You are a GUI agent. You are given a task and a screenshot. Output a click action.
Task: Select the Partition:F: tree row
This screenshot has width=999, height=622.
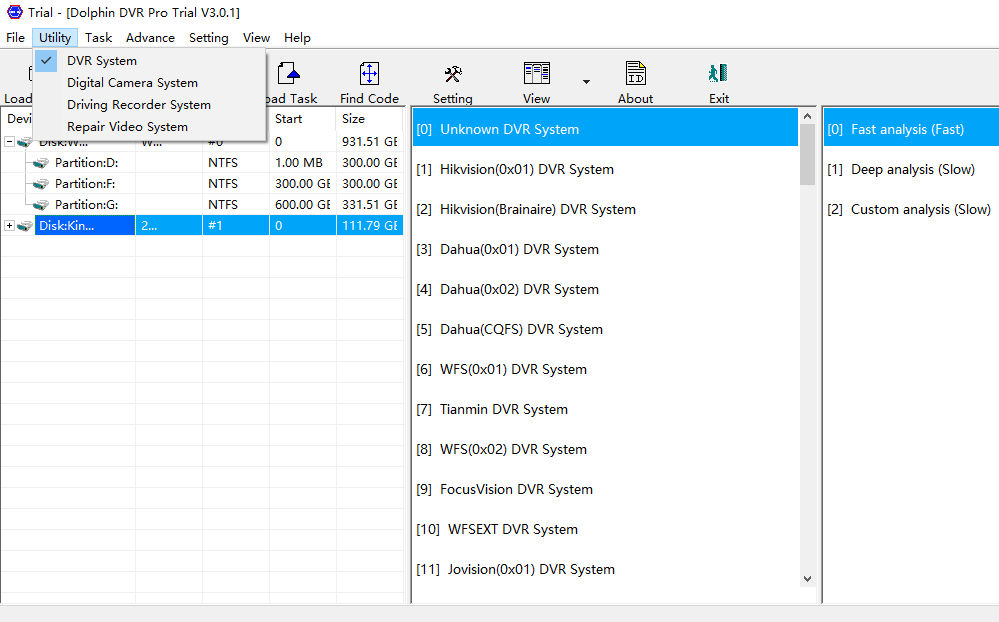pos(201,184)
